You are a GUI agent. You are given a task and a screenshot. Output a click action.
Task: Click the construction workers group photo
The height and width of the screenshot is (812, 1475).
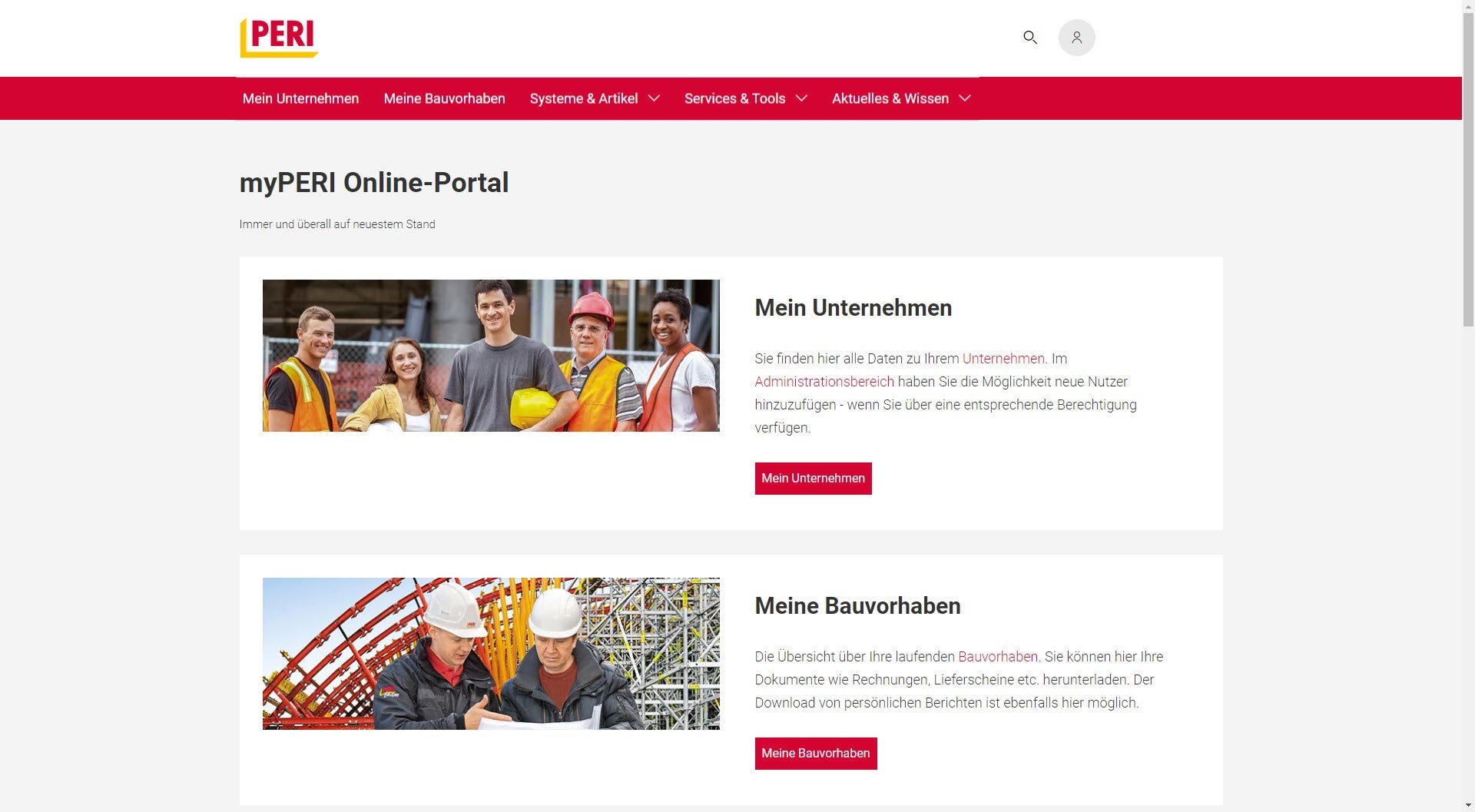491,355
